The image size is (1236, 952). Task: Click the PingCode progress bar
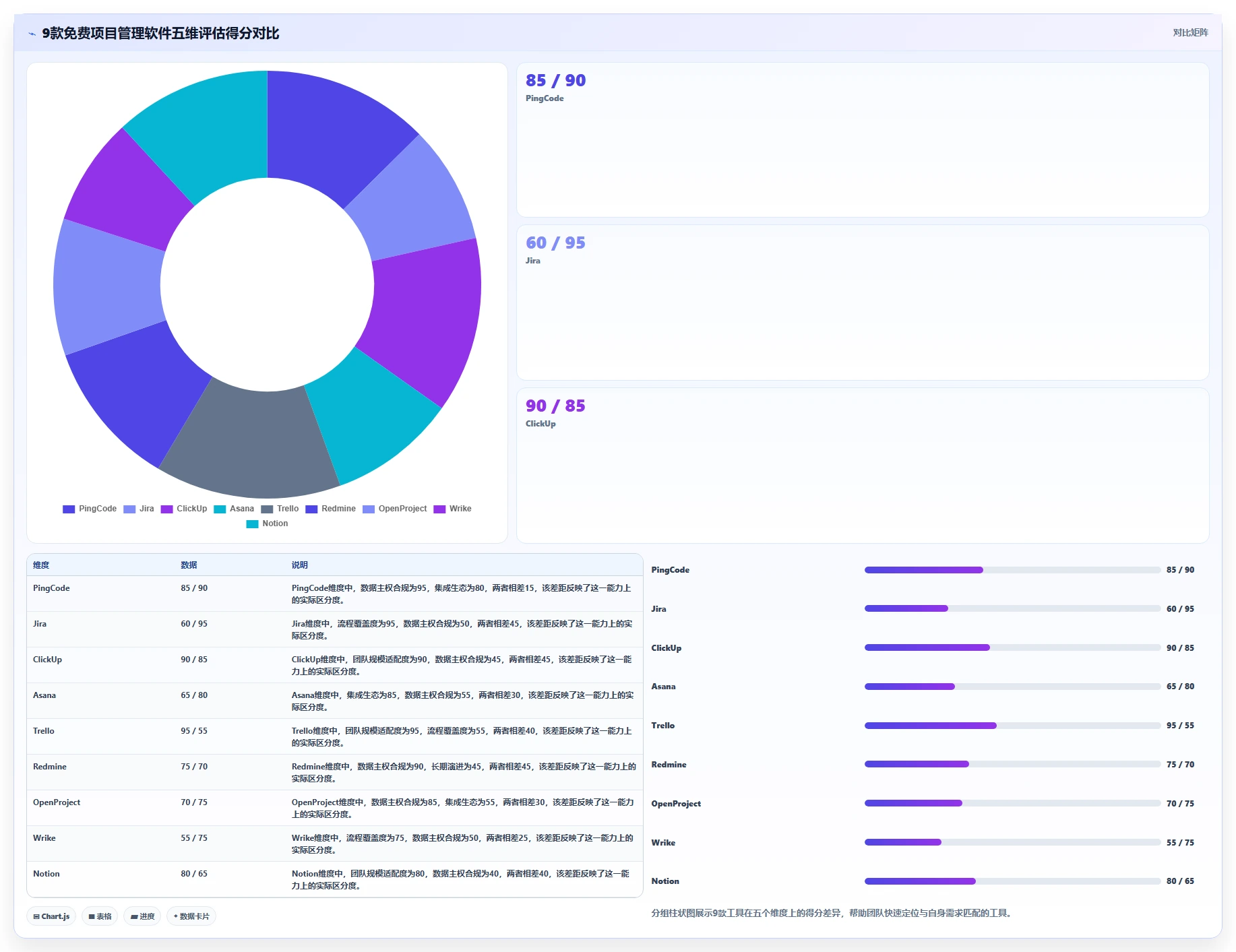pos(1012,570)
